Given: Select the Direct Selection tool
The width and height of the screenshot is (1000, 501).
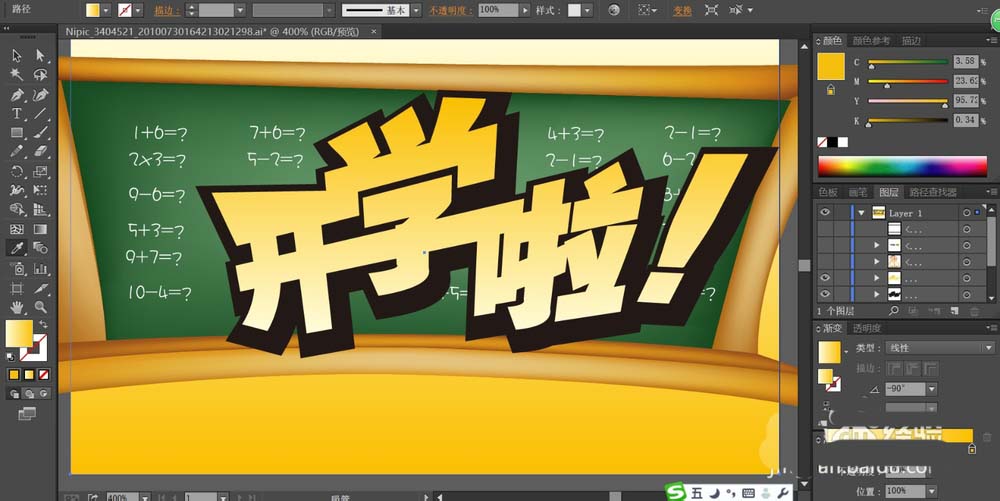Looking at the screenshot, I should (x=40, y=55).
